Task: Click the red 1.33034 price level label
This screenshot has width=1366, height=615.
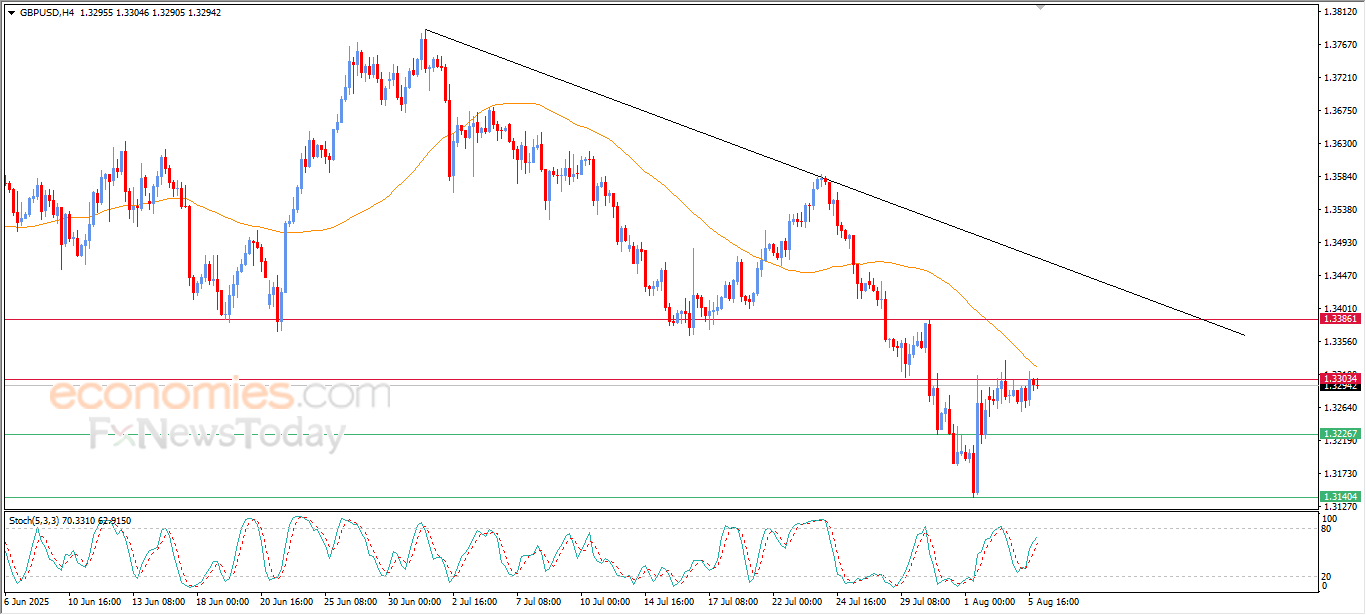Action: tap(1340, 379)
